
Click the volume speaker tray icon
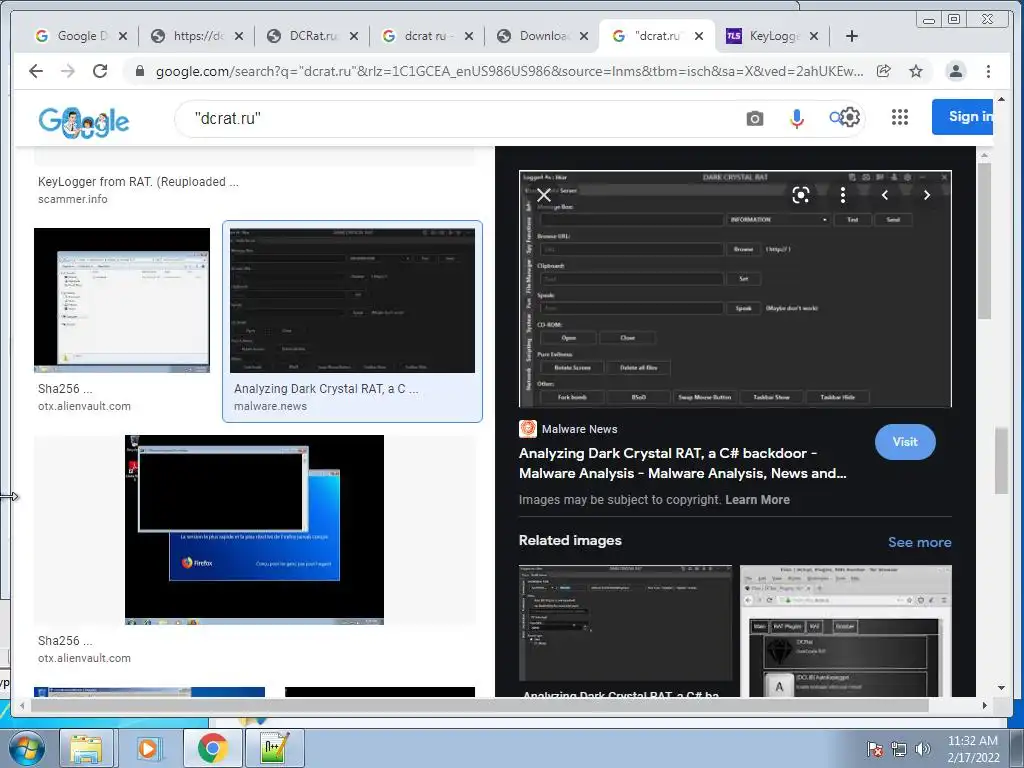(922, 749)
